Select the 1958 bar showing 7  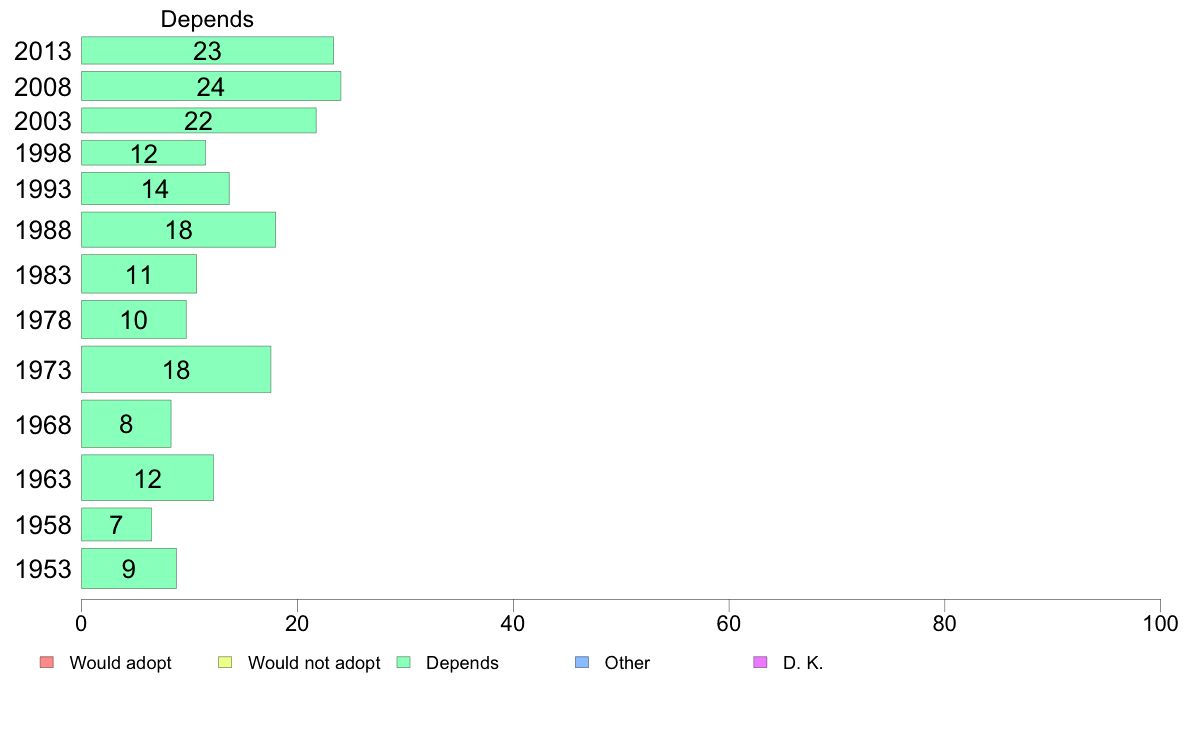116,525
